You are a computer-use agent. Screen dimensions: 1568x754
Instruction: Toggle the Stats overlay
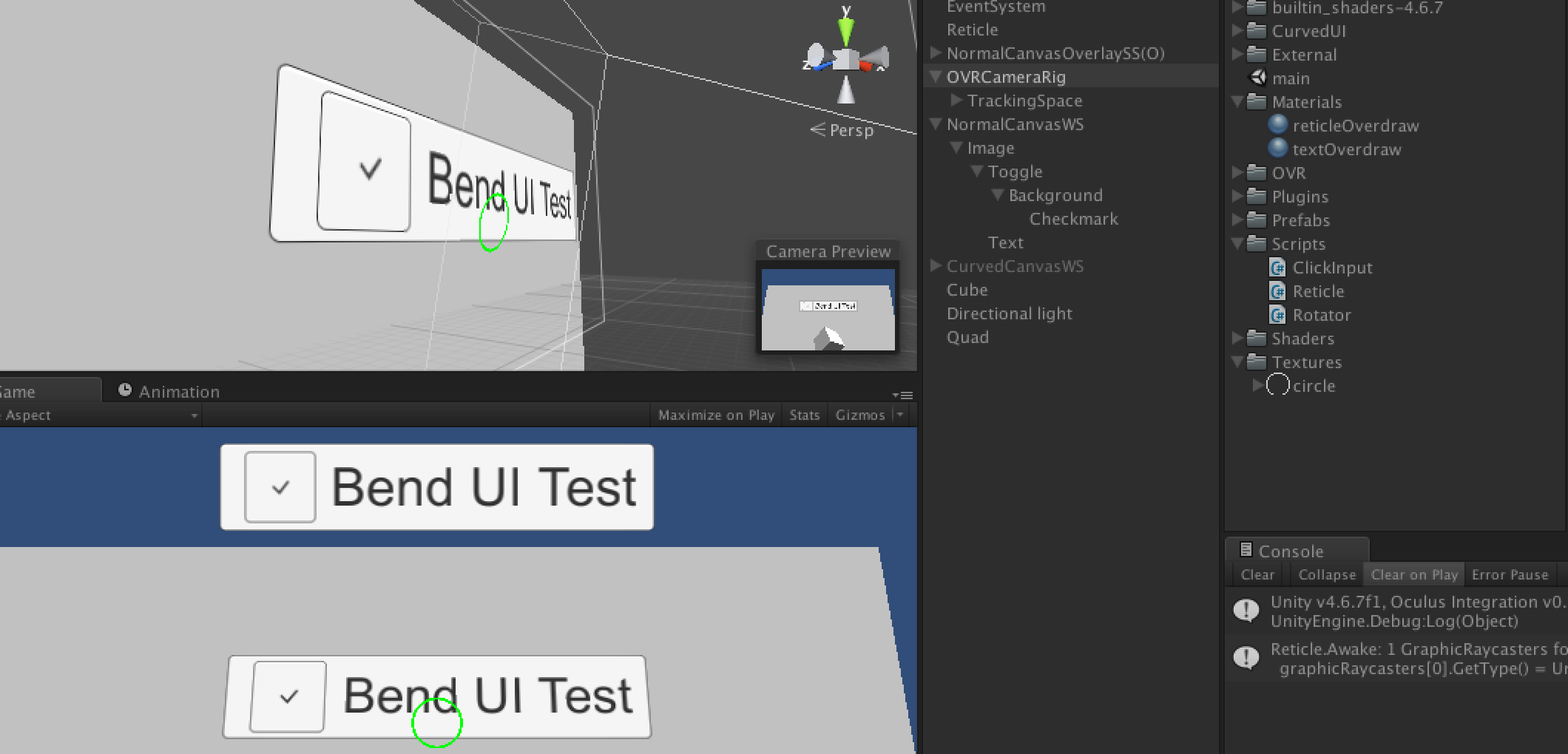(x=805, y=415)
